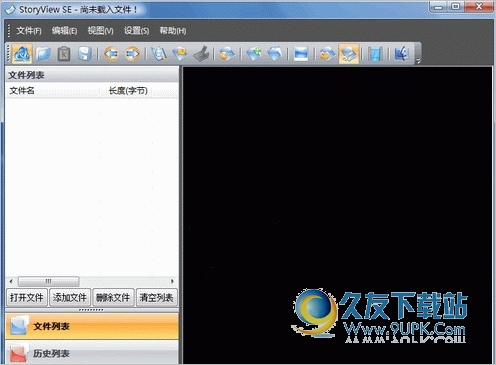Open the 视图(V) menu
This screenshot has height=365, width=496.
pos(100,31)
